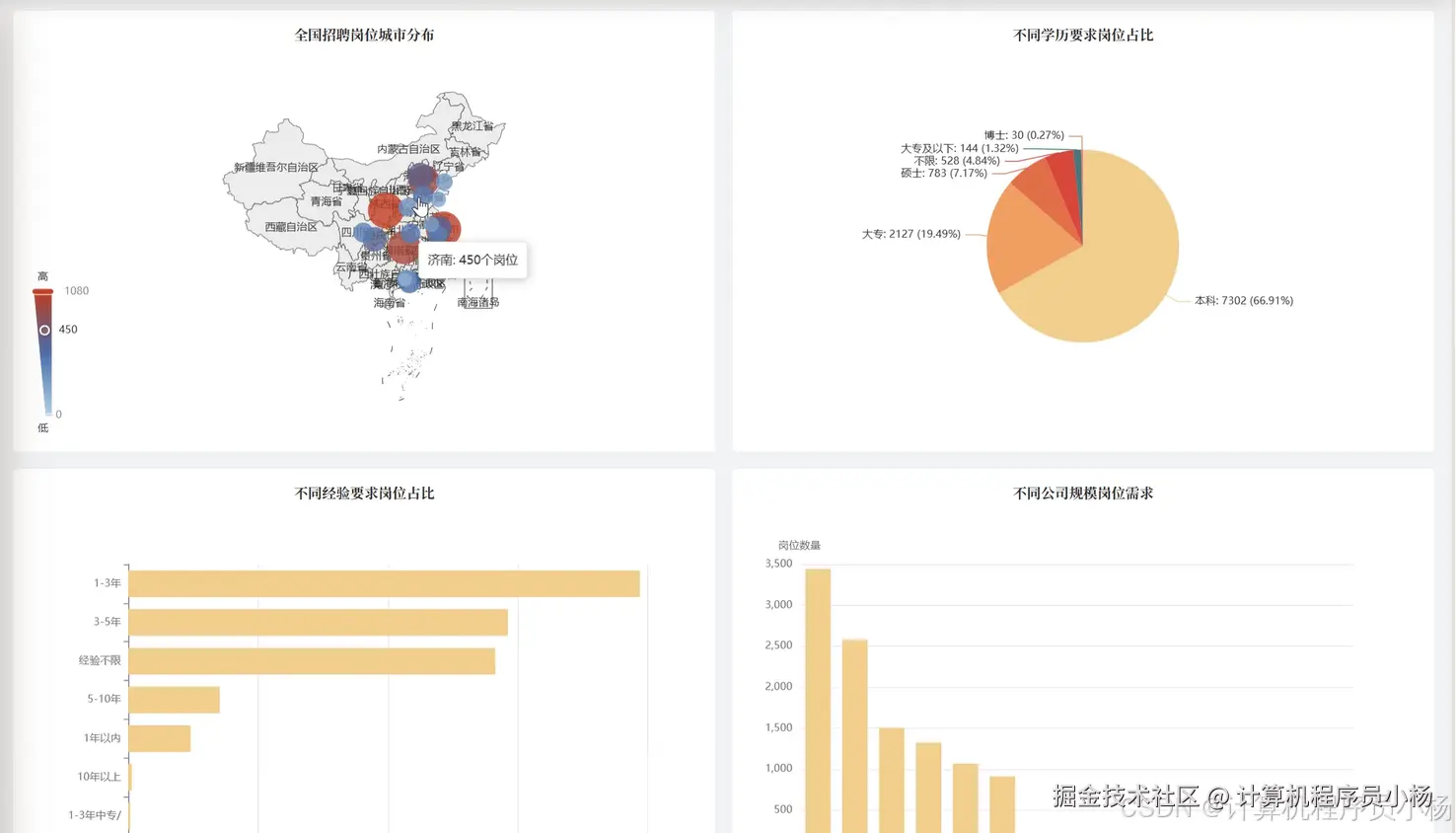Click the 青海省 label on the map

coord(326,201)
